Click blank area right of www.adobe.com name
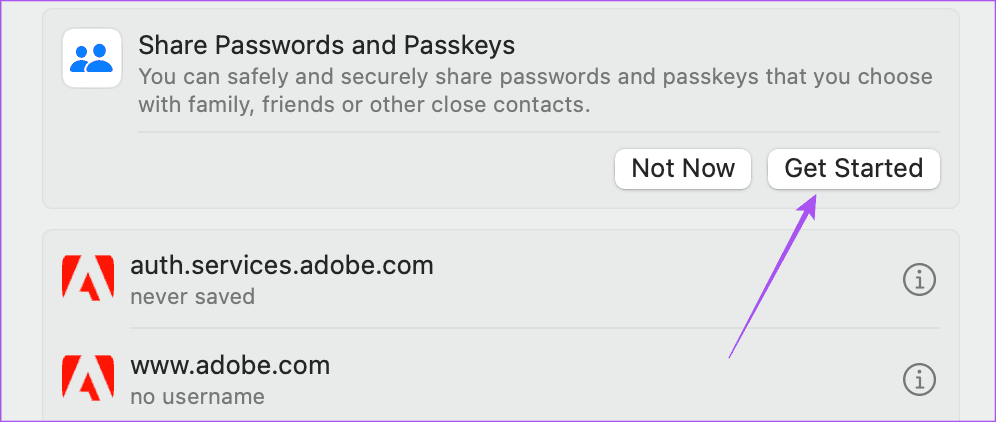This screenshot has height=422, width=996. click(600, 367)
